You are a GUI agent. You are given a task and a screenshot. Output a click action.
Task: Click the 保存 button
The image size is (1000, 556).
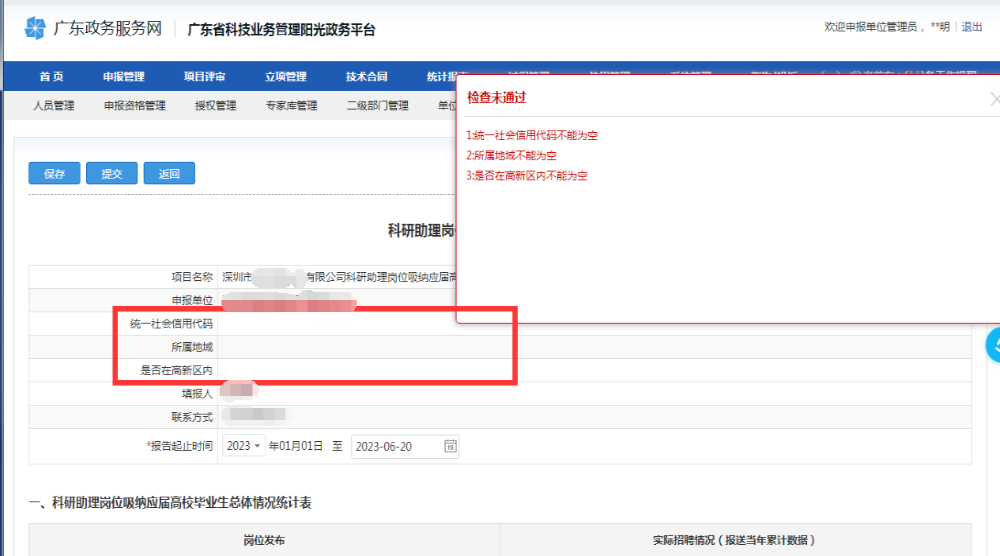(54, 174)
